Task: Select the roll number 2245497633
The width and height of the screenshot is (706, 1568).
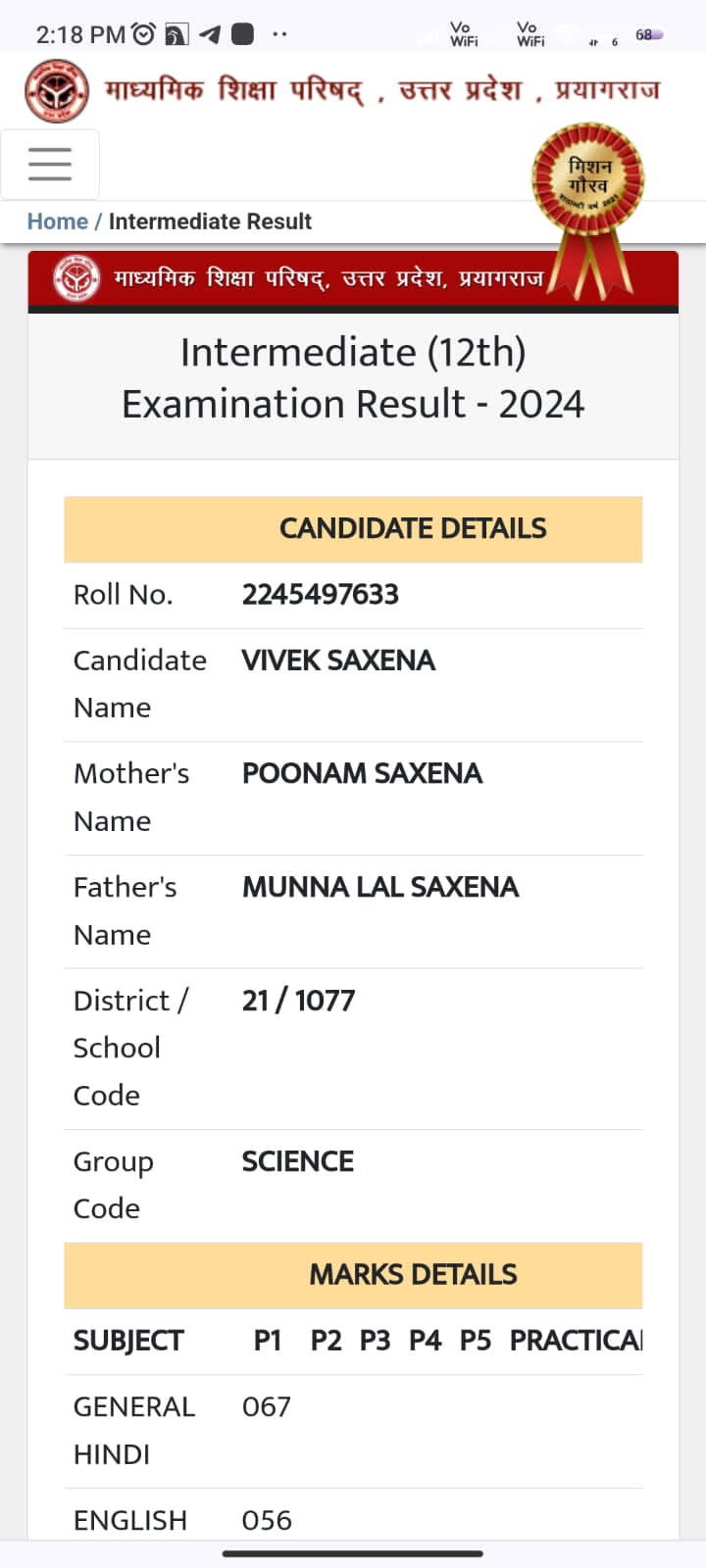Action: coord(321,594)
